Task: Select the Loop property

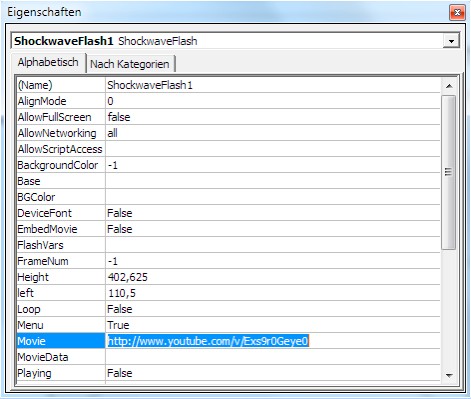Action: [61, 309]
